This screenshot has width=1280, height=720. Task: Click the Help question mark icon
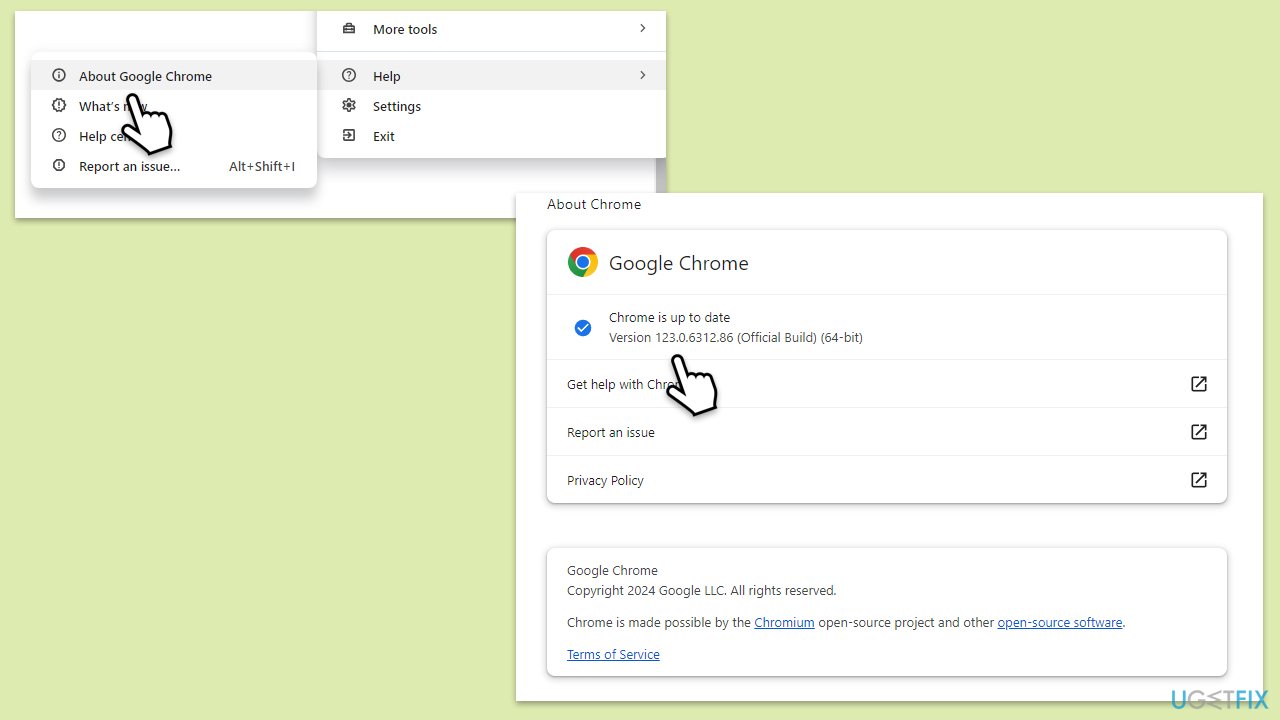coord(349,75)
